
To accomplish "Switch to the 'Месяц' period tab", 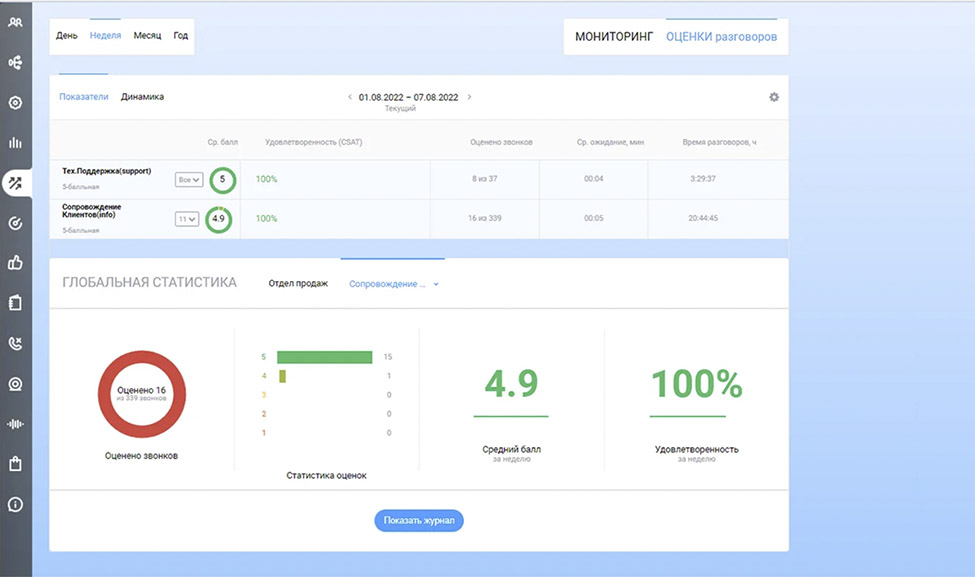I will (x=147, y=35).
